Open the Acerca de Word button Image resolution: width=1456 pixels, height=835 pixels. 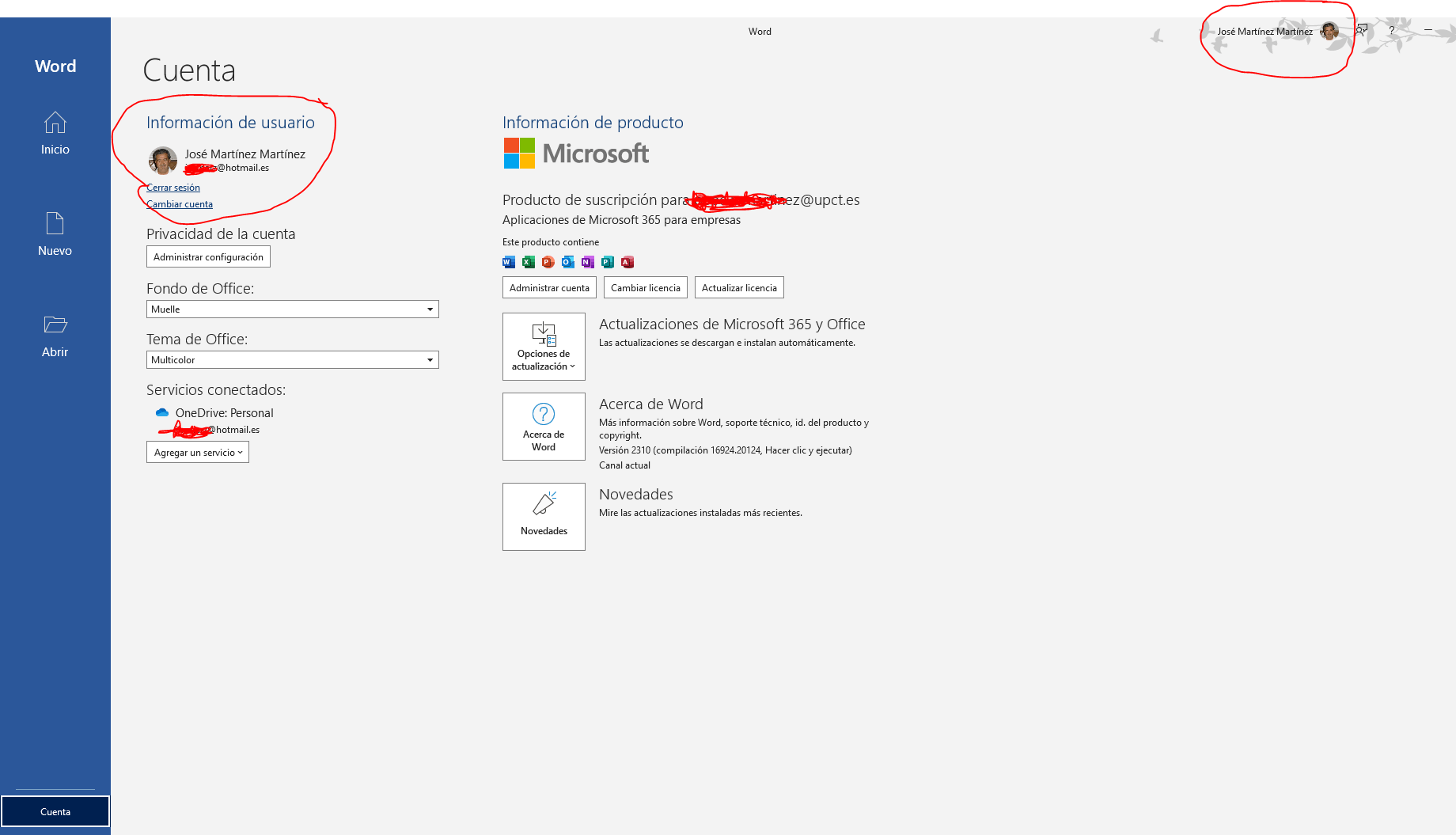pos(544,427)
